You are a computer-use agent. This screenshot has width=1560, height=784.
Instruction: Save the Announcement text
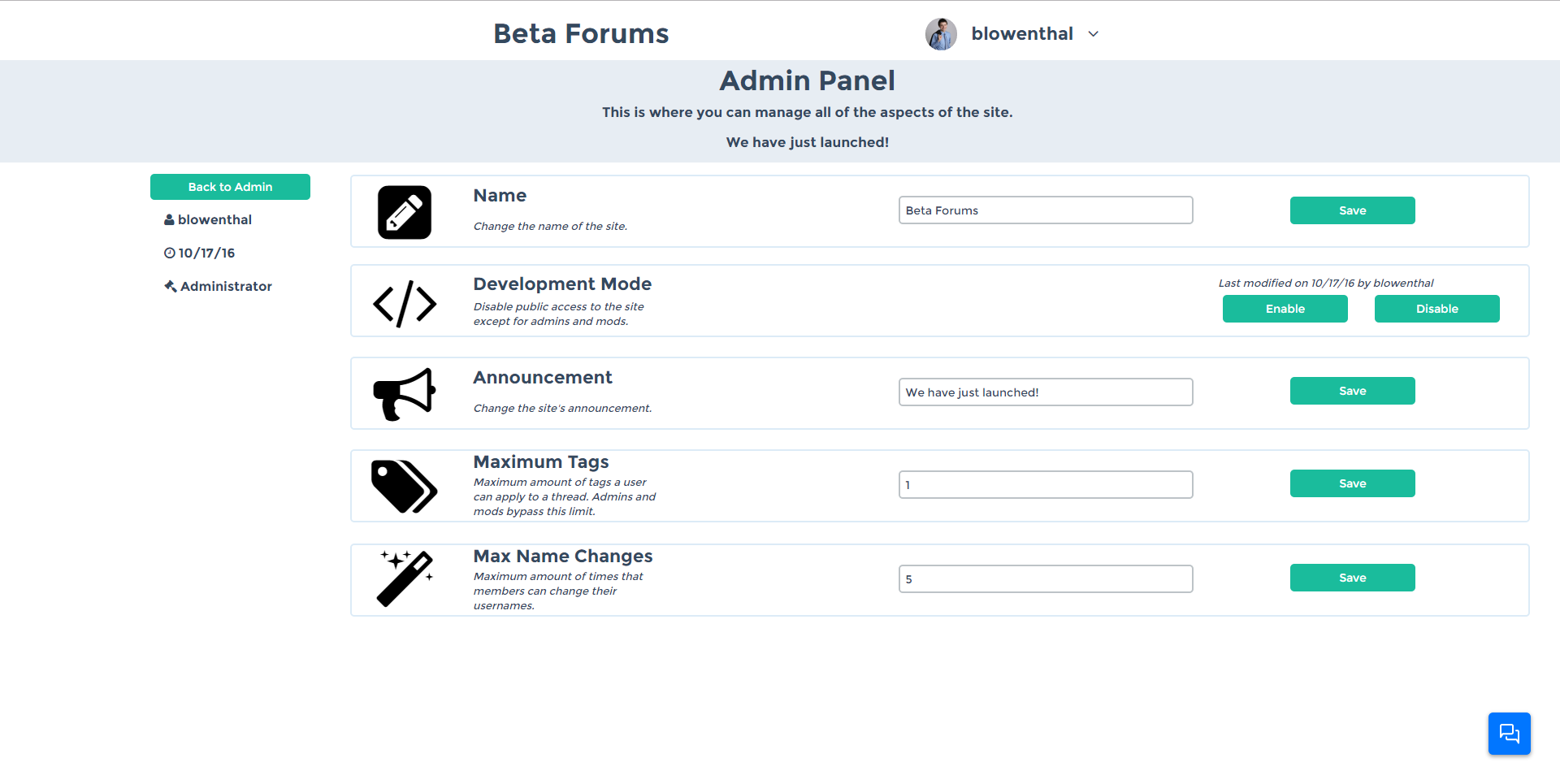[x=1353, y=391]
